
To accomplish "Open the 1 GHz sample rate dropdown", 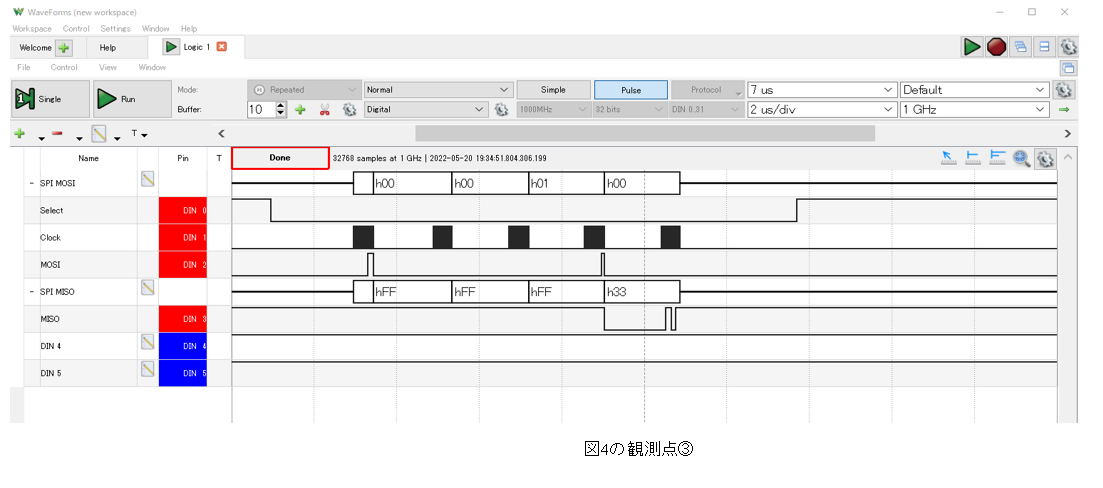I will pyautogui.click(x=975, y=109).
